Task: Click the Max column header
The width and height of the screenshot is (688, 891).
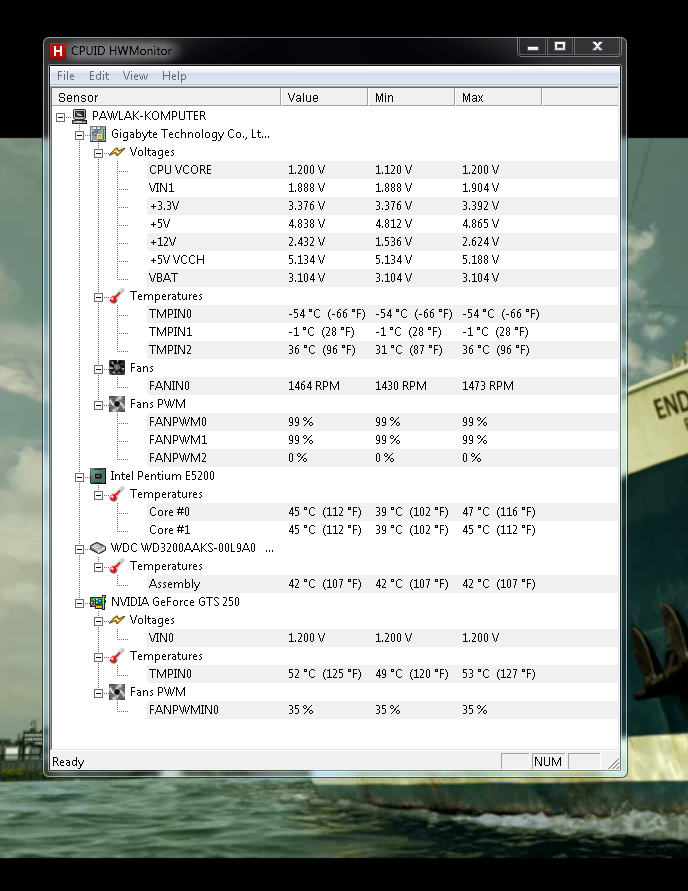Action: click(498, 98)
